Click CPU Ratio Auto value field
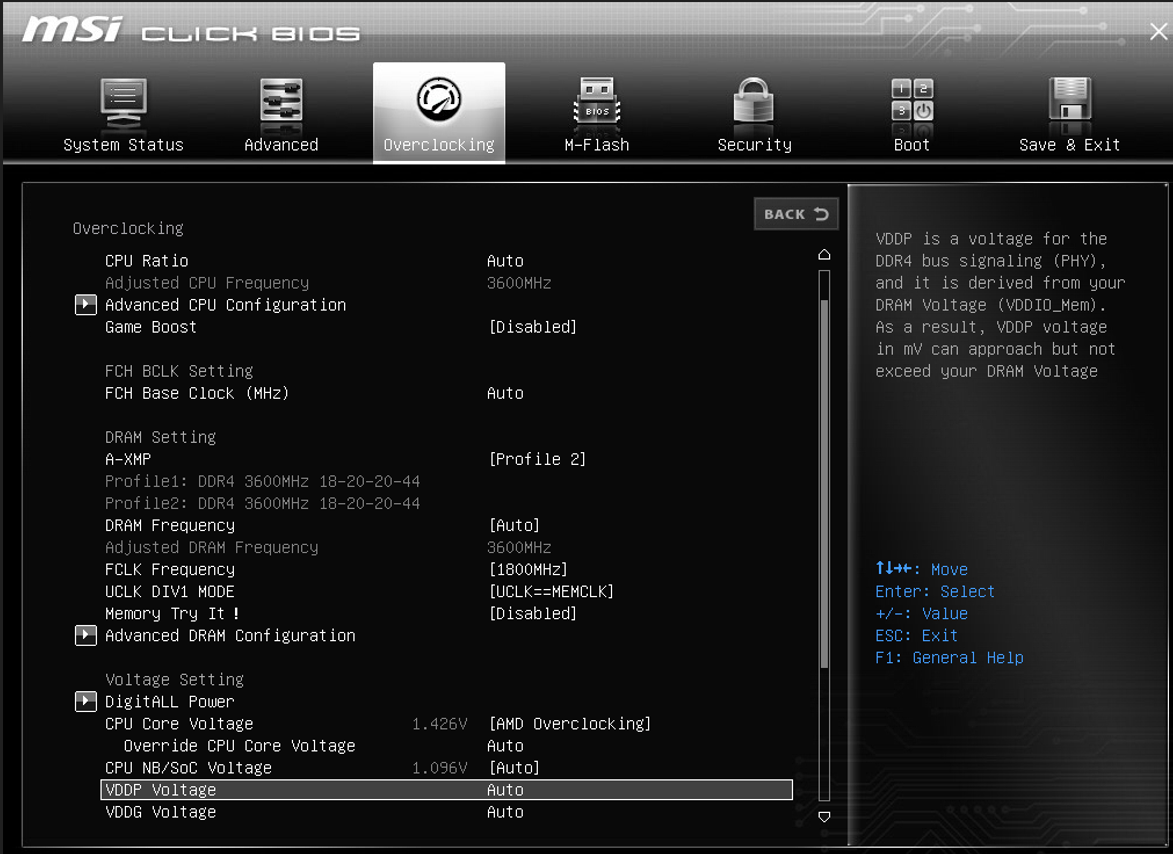1173x854 pixels. click(x=505, y=261)
